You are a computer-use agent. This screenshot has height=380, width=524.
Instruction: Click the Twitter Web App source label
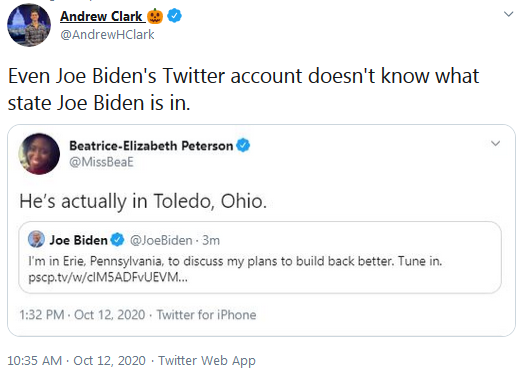coord(207,361)
